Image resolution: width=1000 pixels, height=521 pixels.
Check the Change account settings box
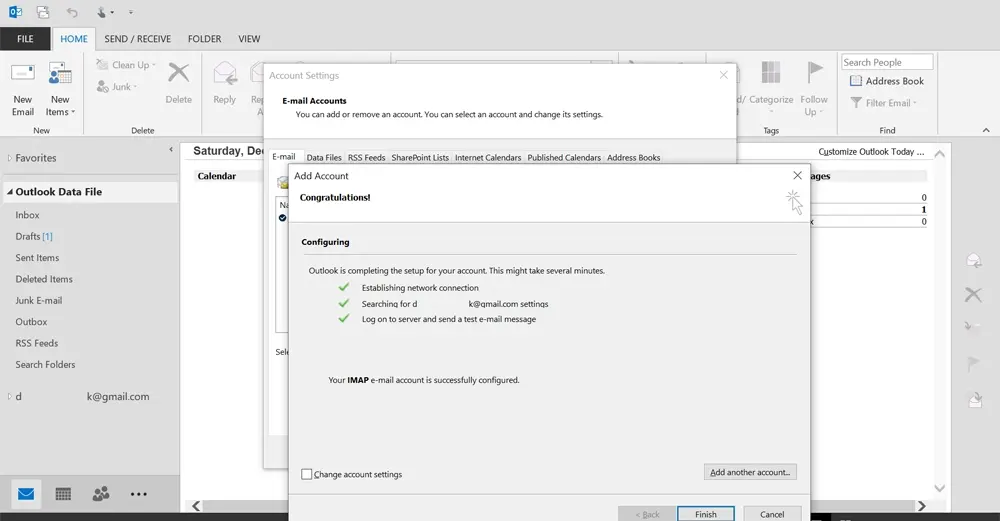pyautogui.click(x=307, y=474)
